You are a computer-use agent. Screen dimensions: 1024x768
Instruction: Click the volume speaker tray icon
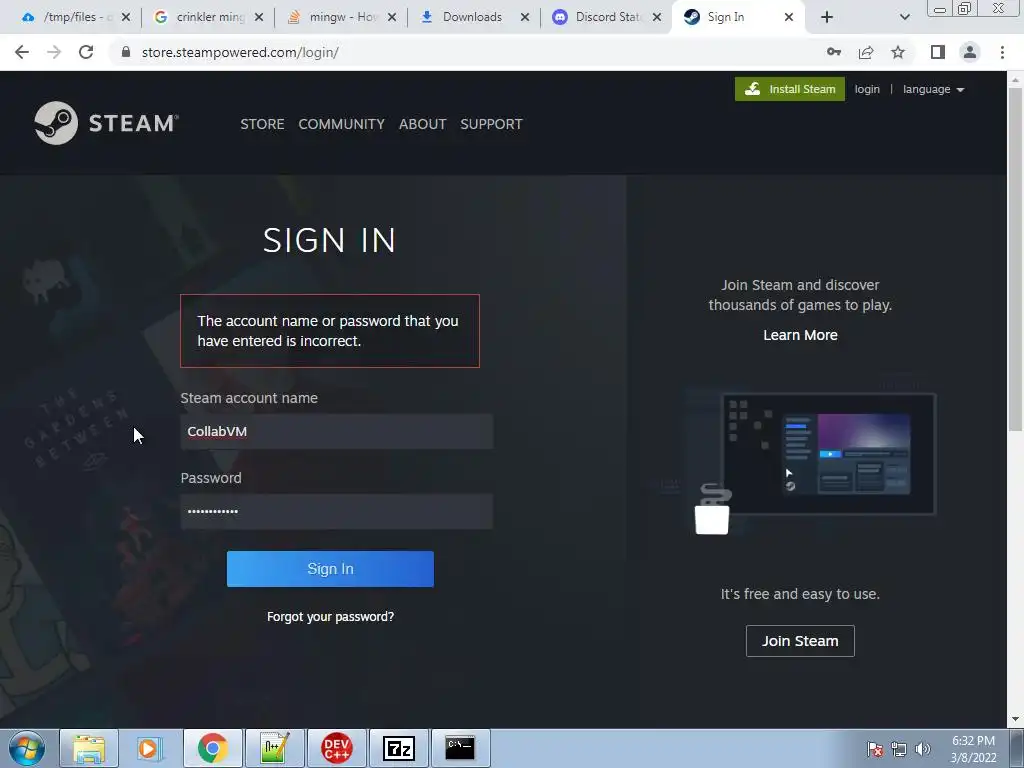pyautogui.click(x=922, y=749)
